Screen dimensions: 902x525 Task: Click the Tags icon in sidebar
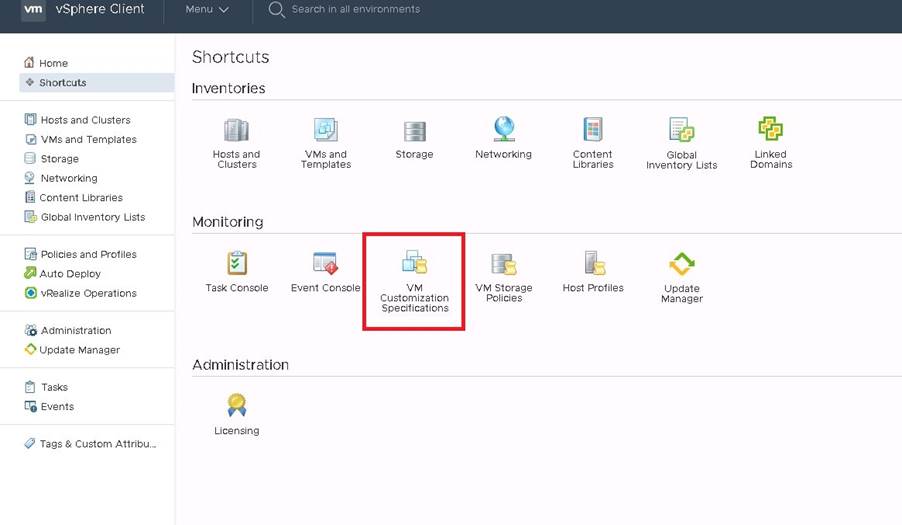(30, 443)
